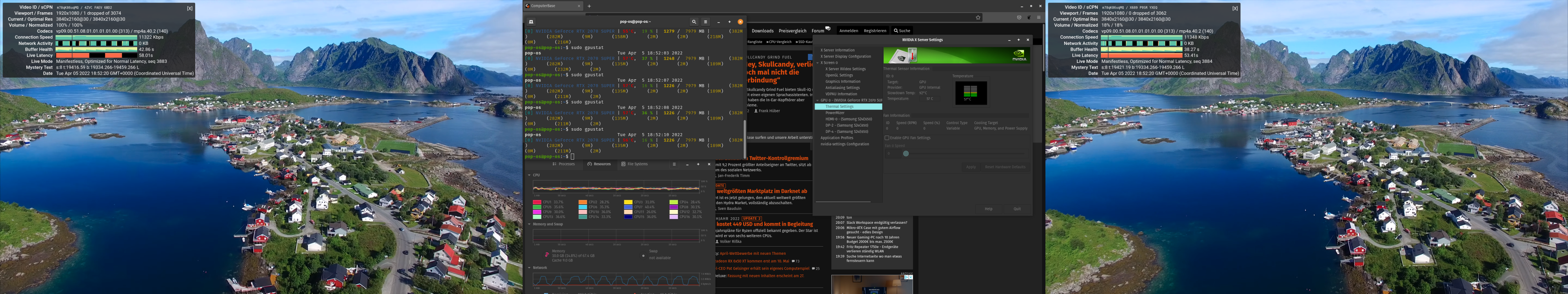Screen dimensions: 1568x294
Task: Open Forum menu item on ComputerBase
Action: coord(817,31)
